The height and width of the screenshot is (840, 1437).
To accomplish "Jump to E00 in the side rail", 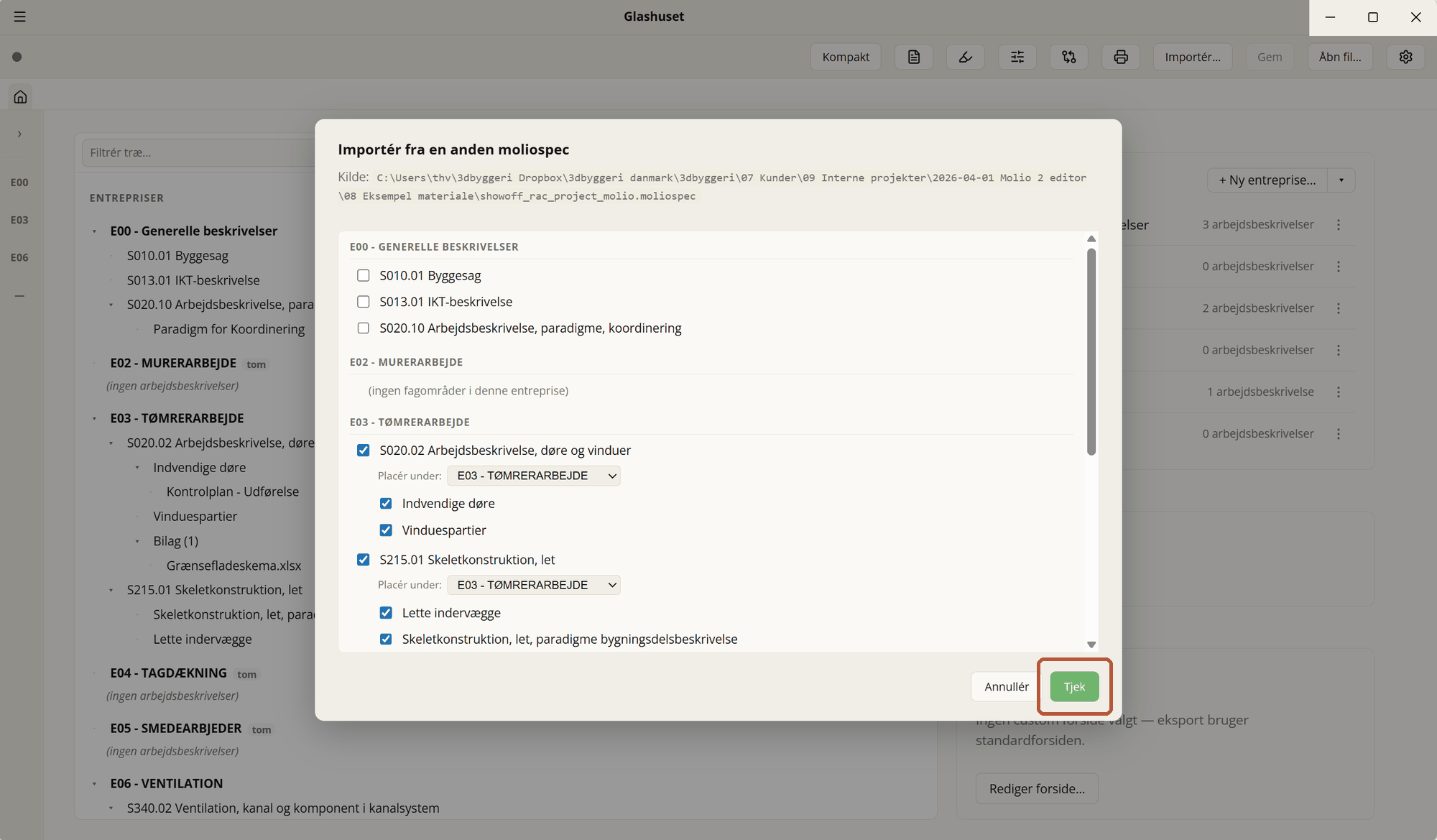I will coord(19,183).
